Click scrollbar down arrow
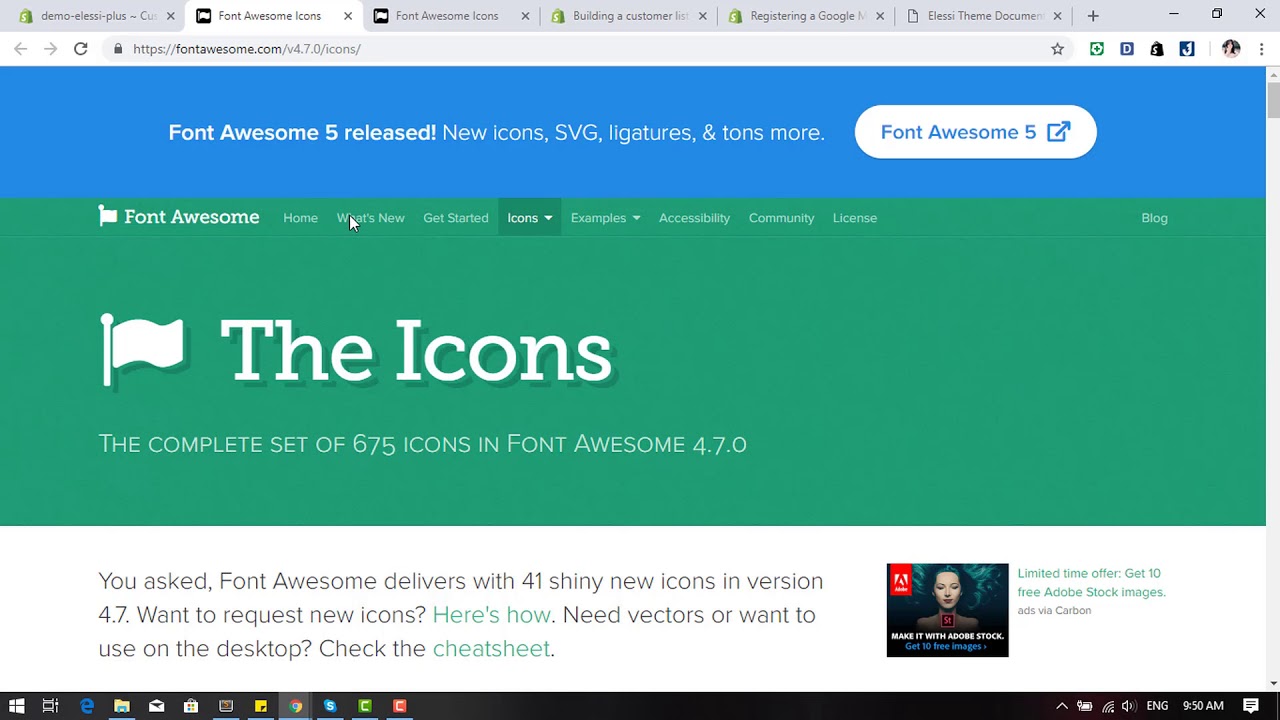This screenshot has height=720, width=1280. coord(1273,684)
